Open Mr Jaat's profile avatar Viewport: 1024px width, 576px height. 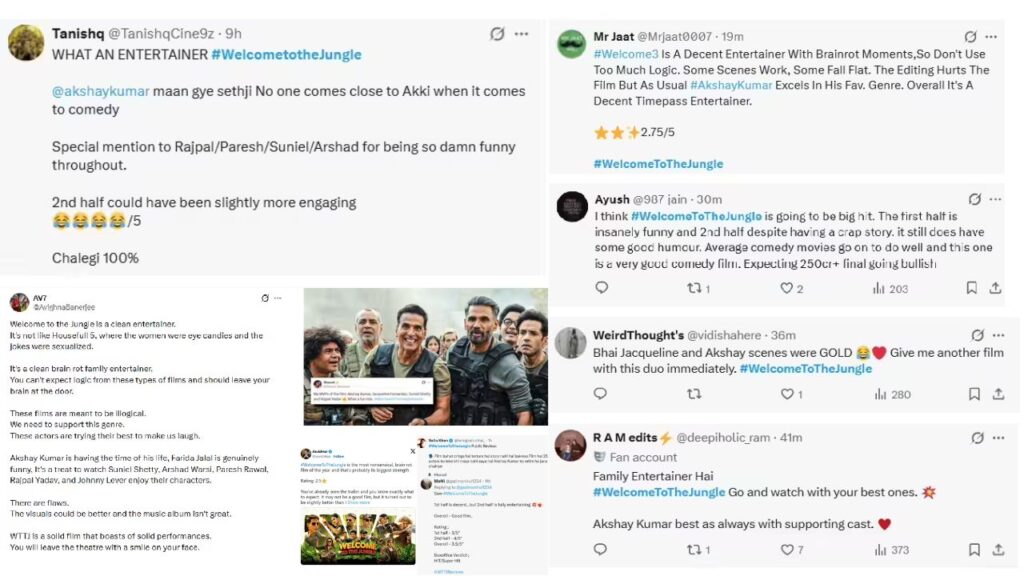tap(571, 44)
